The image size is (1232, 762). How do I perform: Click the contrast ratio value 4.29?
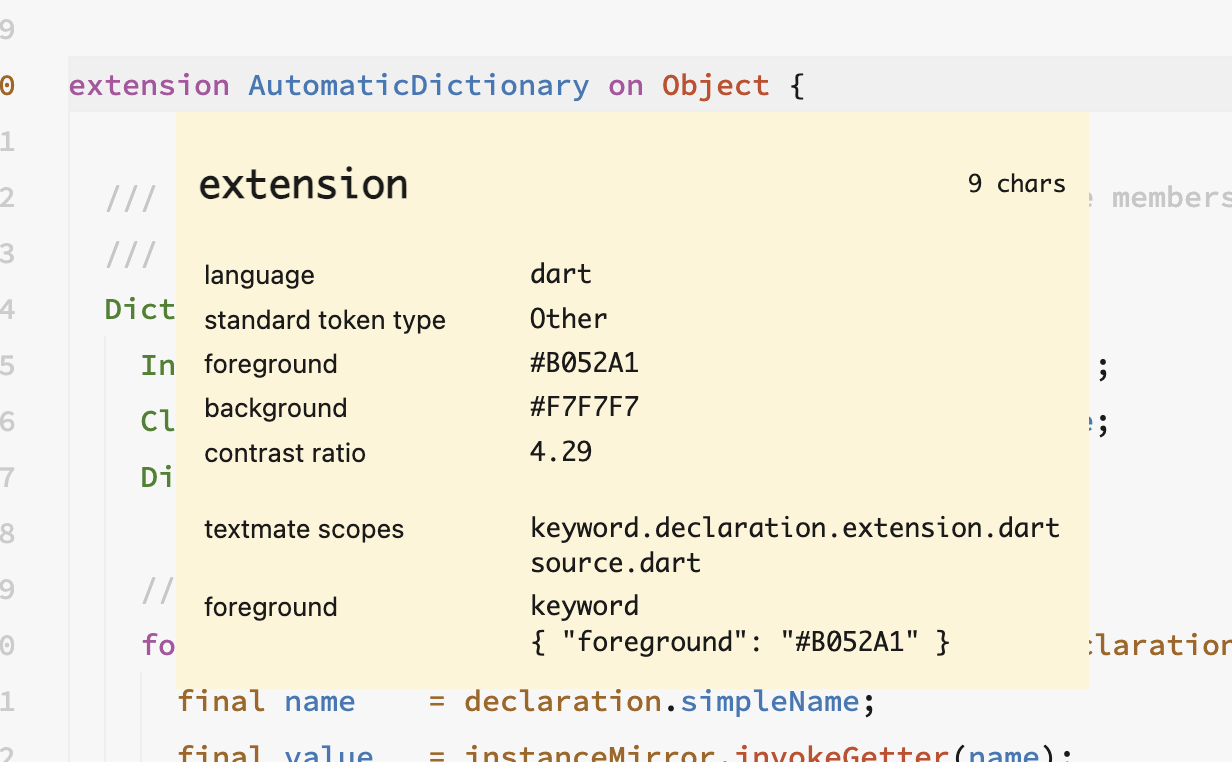point(561,451)
